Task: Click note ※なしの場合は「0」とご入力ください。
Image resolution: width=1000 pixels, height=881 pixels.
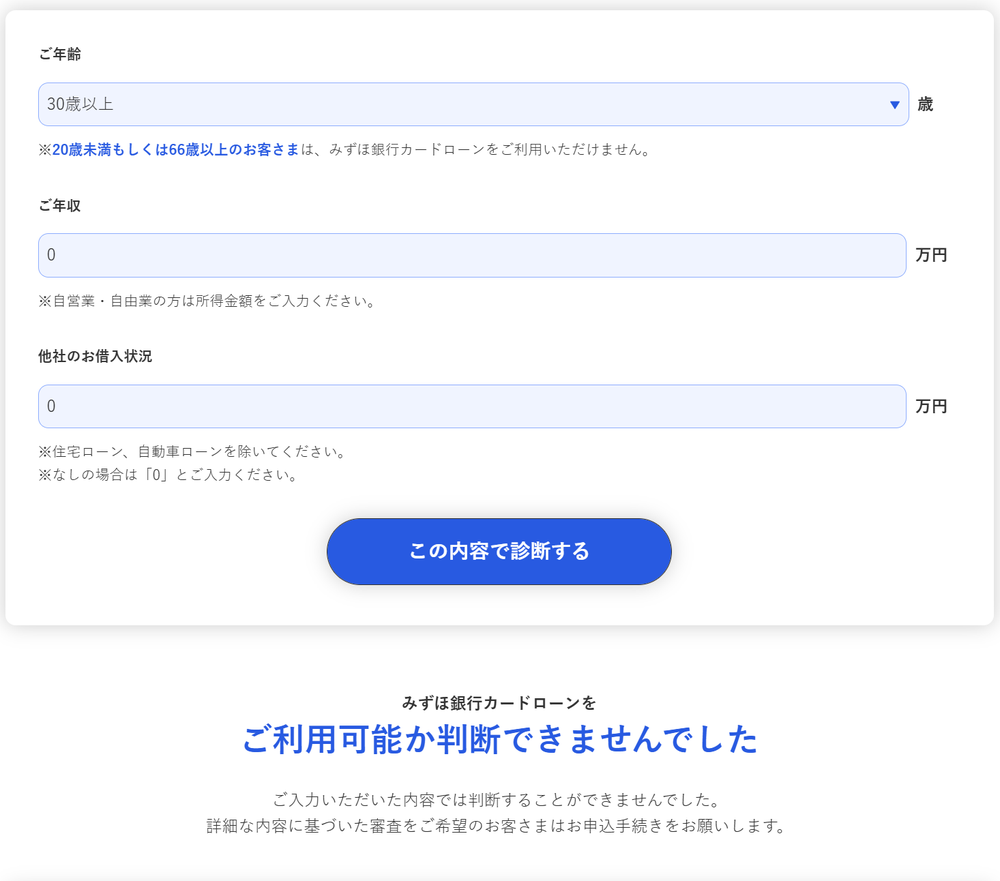Action: 168,475
